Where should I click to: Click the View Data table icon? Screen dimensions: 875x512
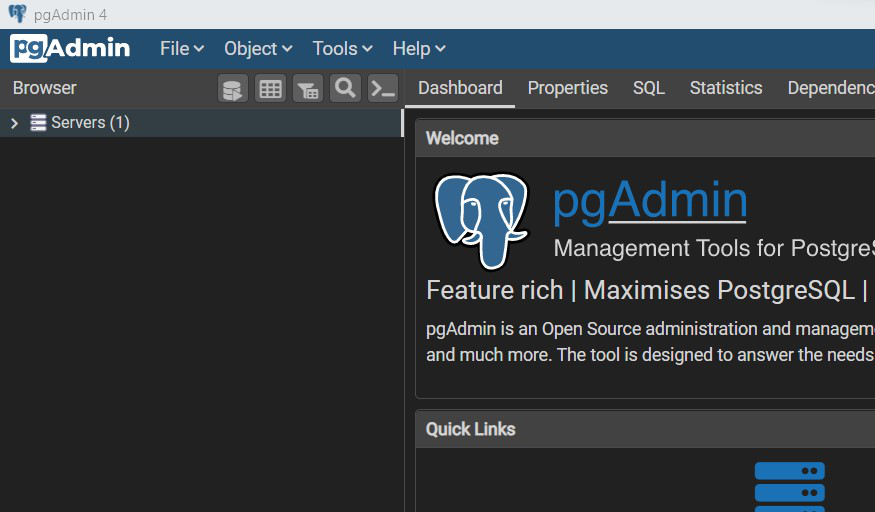(270, 89)
